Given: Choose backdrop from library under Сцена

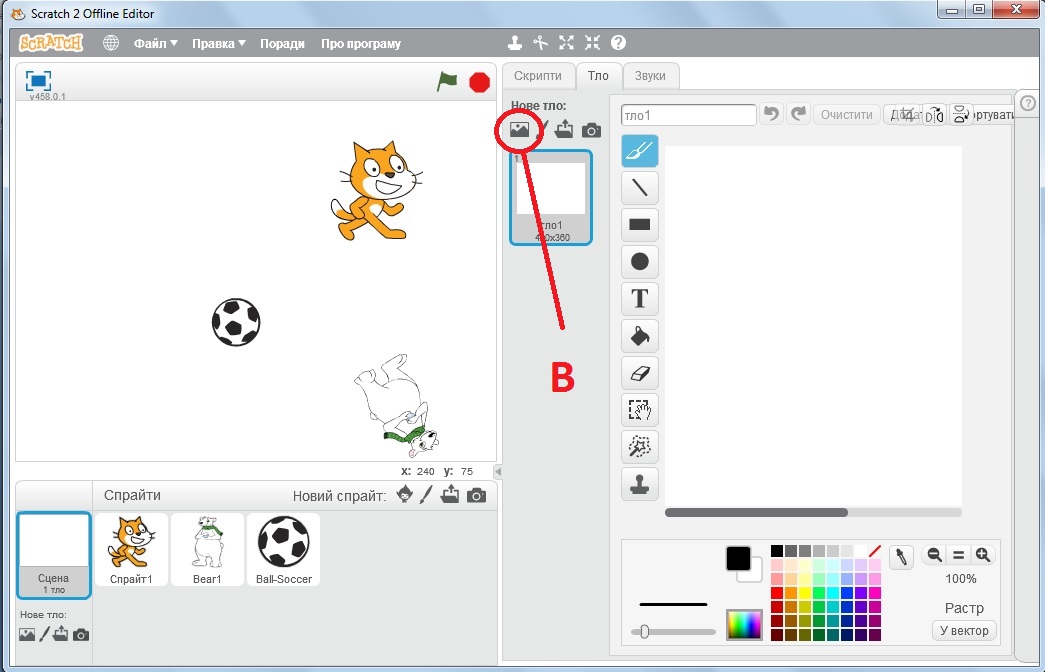Looking at the screenshot, I should coord(27,634).
